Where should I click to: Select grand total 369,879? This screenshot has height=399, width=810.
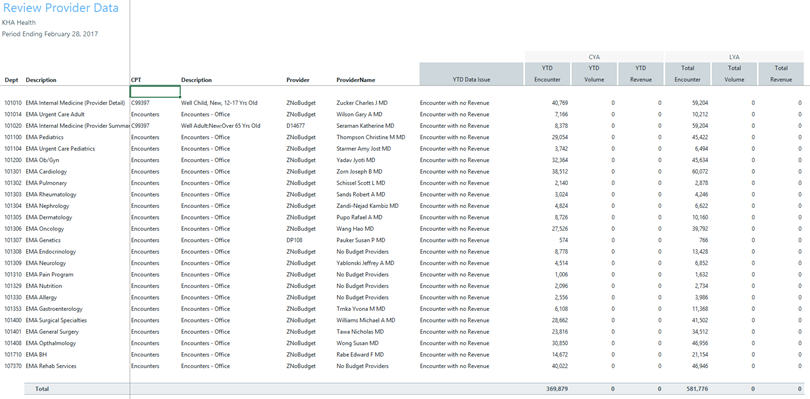coord(557,388)
